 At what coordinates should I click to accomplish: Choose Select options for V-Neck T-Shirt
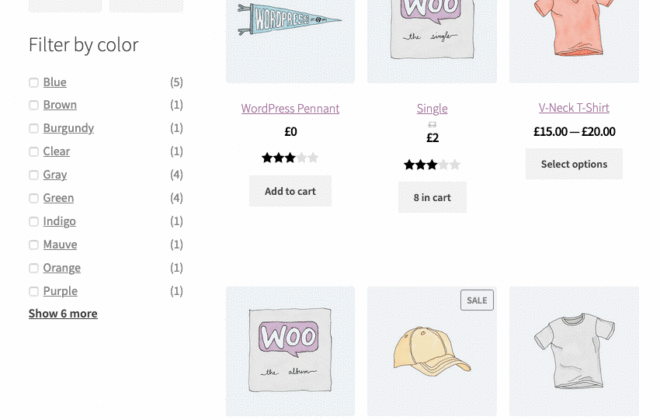574,164
